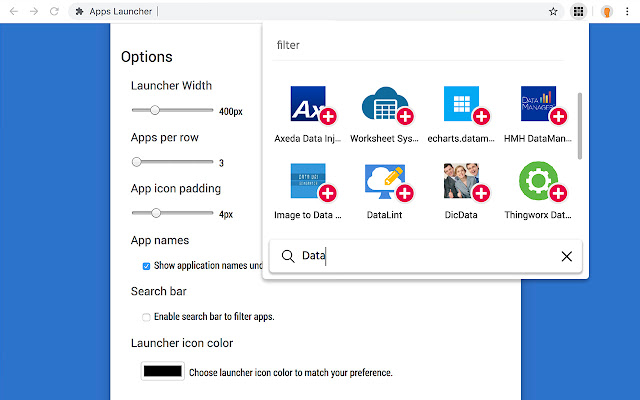
Task: Click the browser back arrow
Action: point(11,11)
